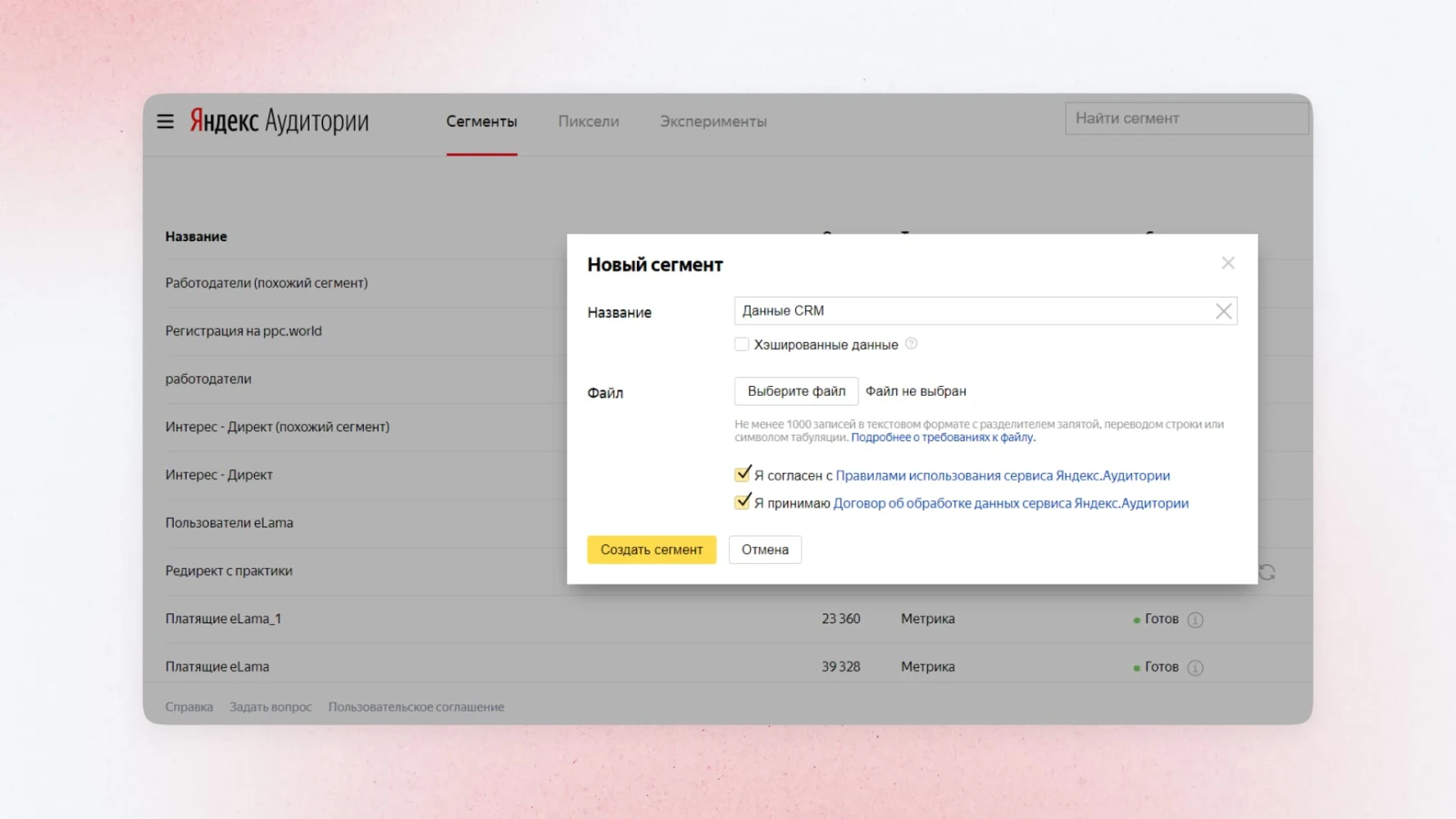Focus the Найти сегмент search field
Image resolution: width=1456 pixels, height=819 pixels.
coord(1186,118)
